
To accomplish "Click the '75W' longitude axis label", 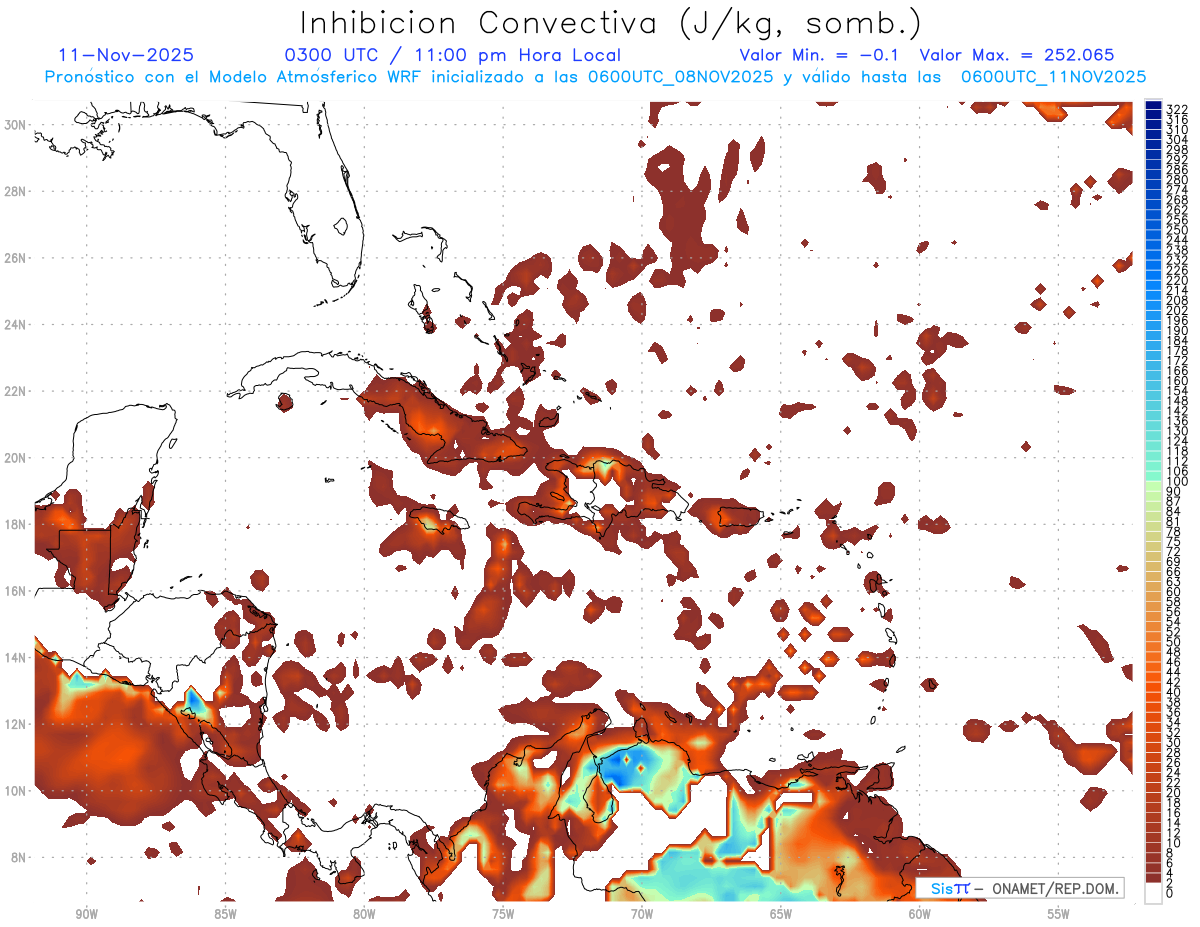I will coord(503,913).
